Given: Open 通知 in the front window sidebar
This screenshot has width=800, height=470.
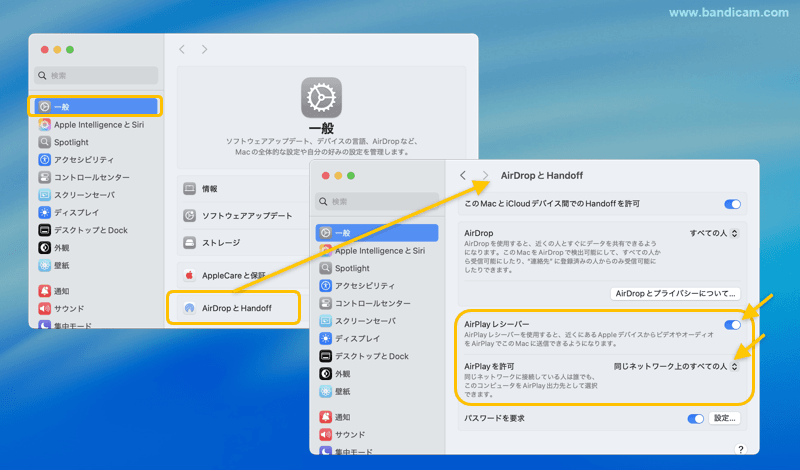Looking at the screenshot, I should click(343, 417).
